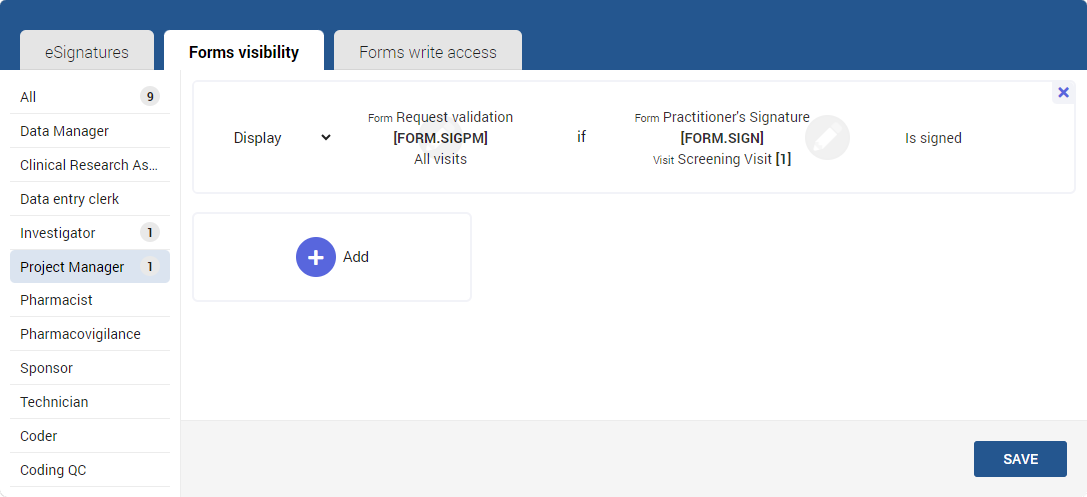The image size is (1087, 497).
Task: Select the Project Manager role
Action: [x=89, y=267]
